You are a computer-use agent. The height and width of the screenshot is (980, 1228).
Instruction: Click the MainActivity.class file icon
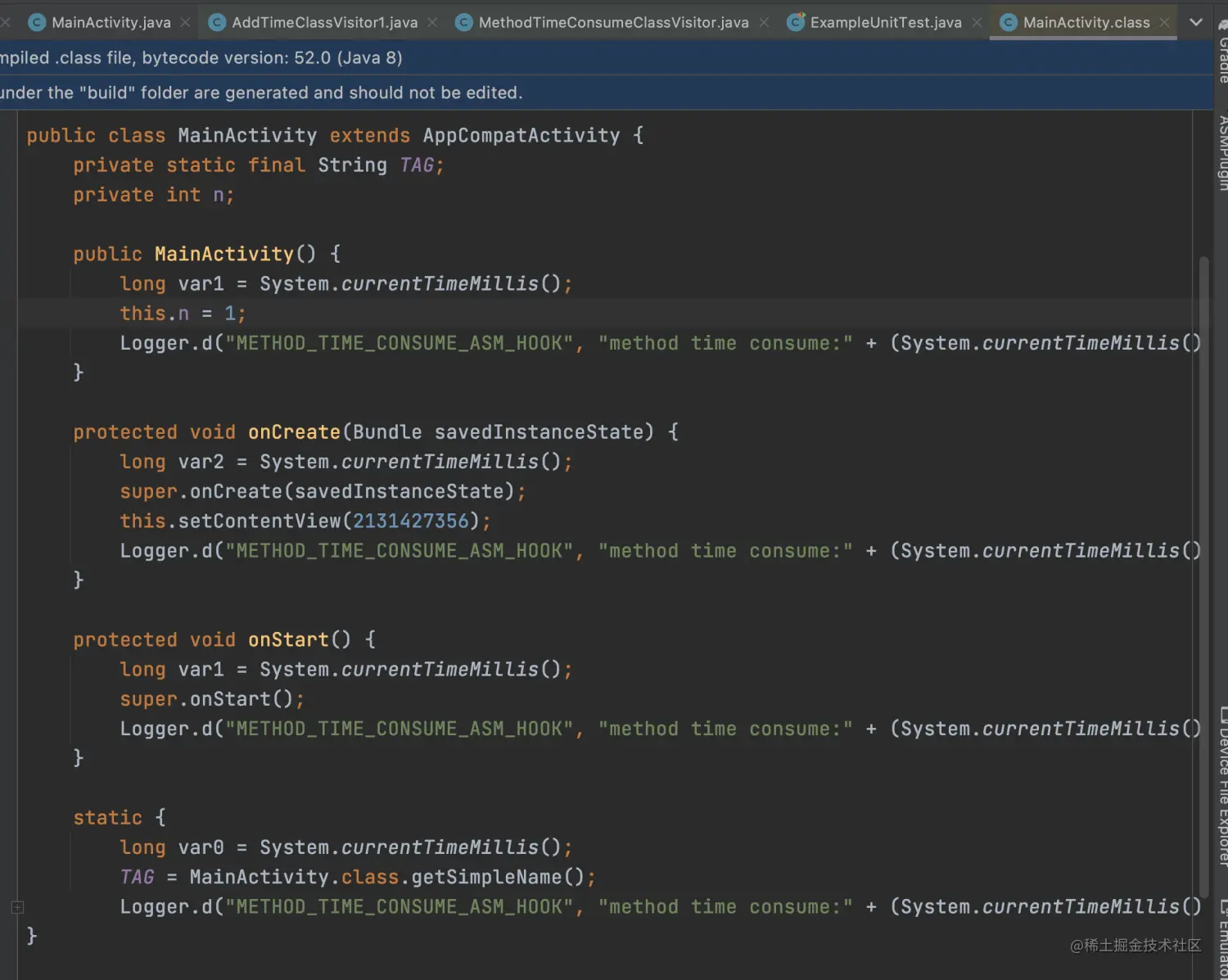1008,22
